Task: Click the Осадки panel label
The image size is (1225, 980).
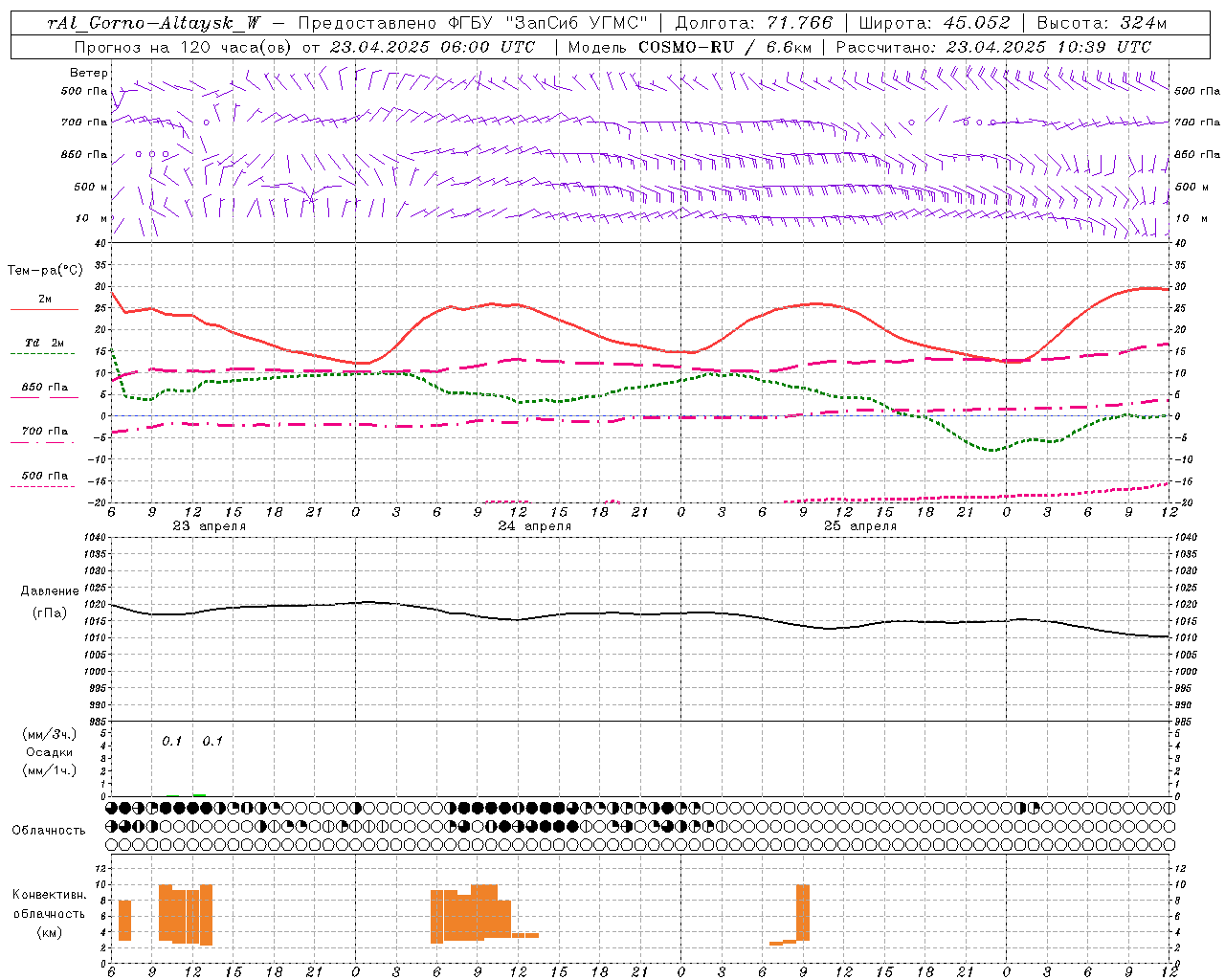Action: [49, 752]
